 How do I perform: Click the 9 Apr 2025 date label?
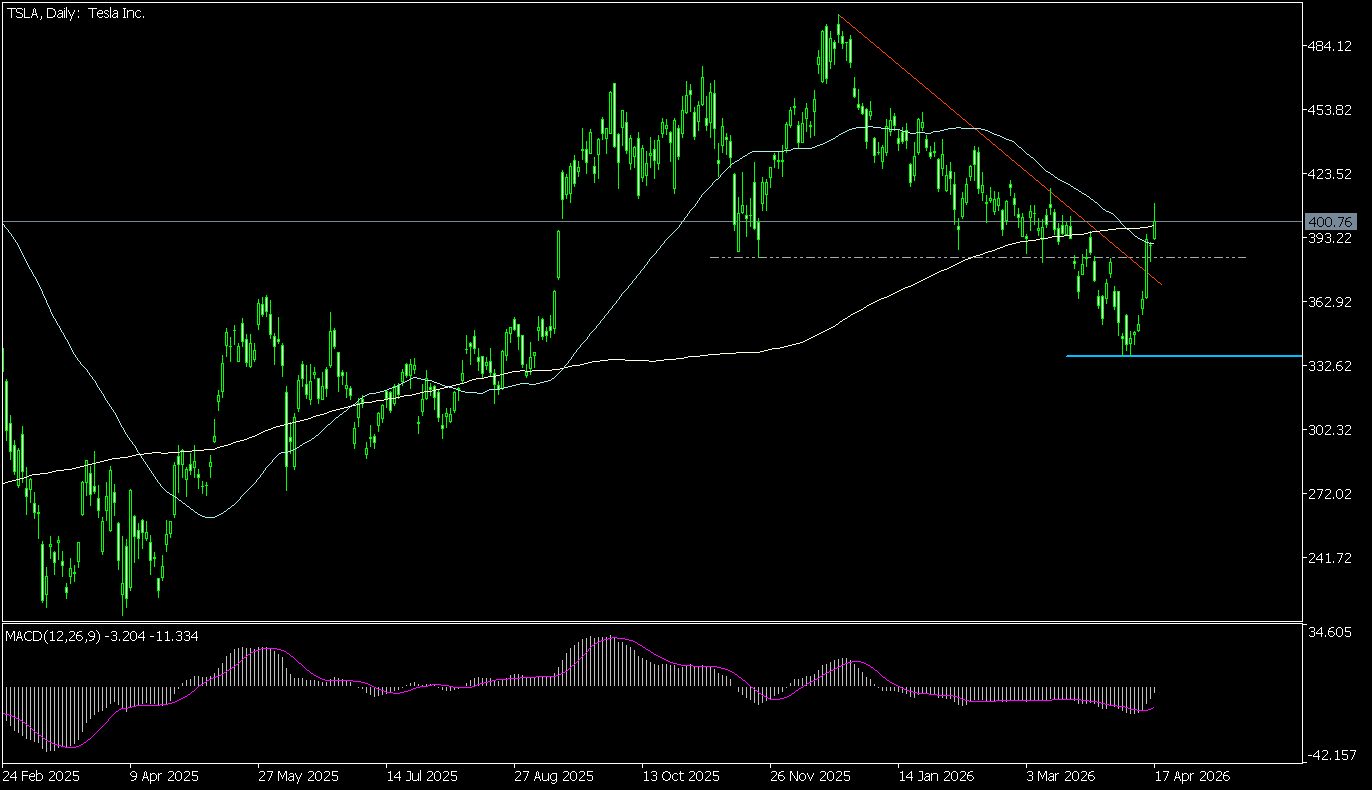point(166,776)
